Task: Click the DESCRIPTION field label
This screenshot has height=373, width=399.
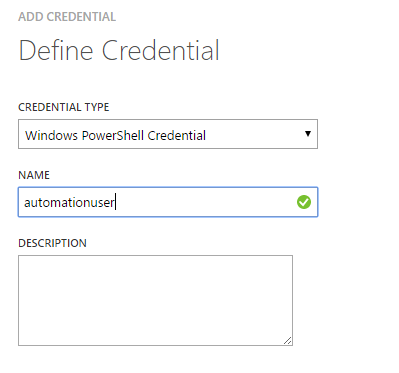Action: pos(52,243)
